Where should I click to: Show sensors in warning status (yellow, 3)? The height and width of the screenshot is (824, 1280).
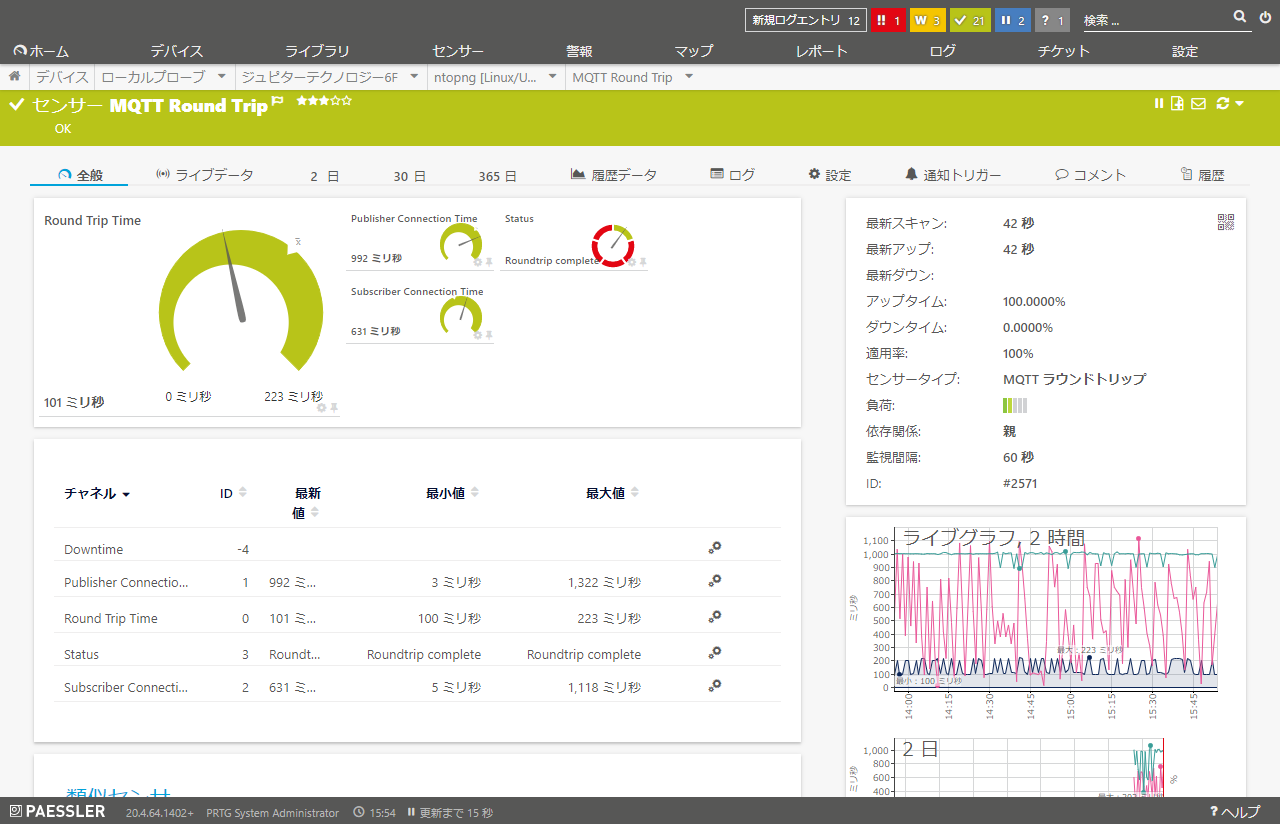pyautogui.click(x=927, y=20)
